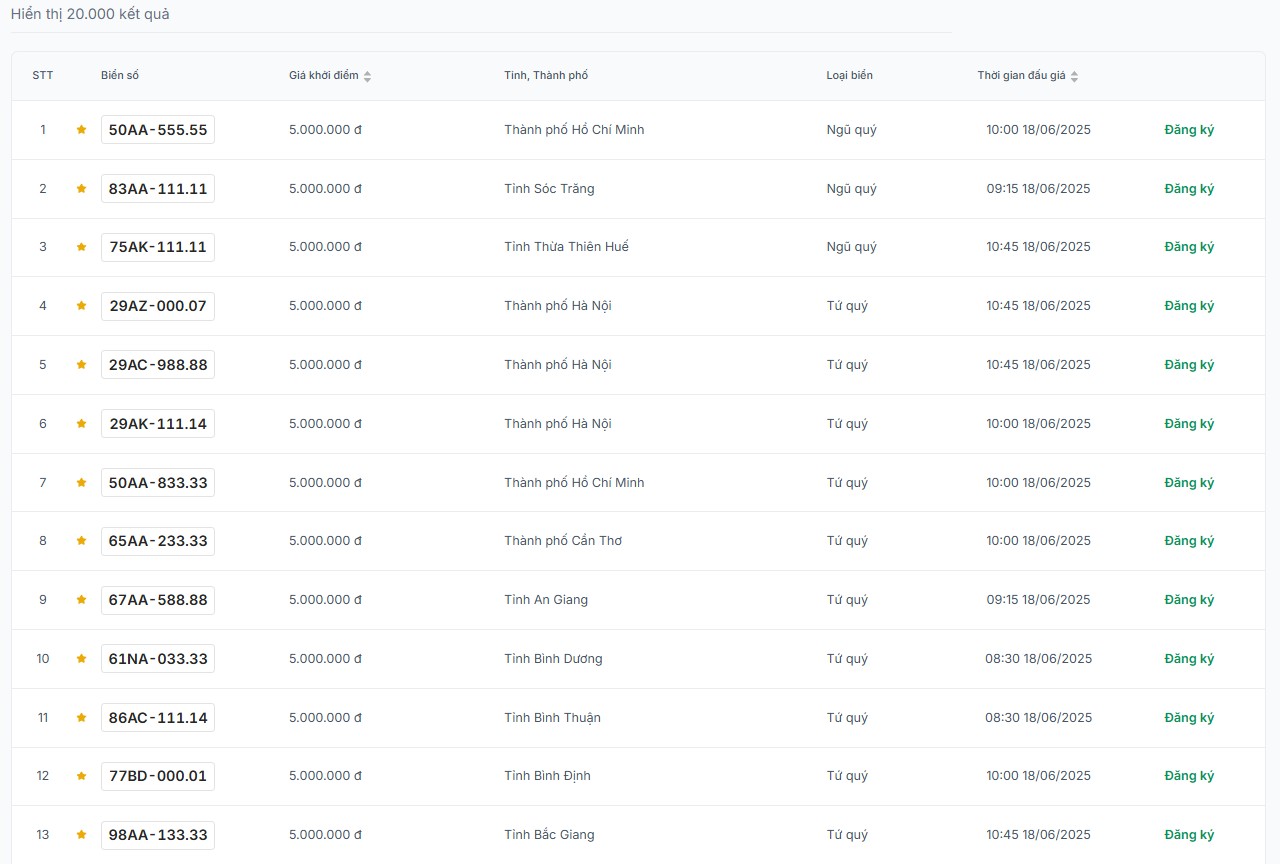The image size is (1280, 864).
Task: Choose Đăng ký in the 67AA-588.88 row
Action: pyautogui.click(x=1189, y=600)
